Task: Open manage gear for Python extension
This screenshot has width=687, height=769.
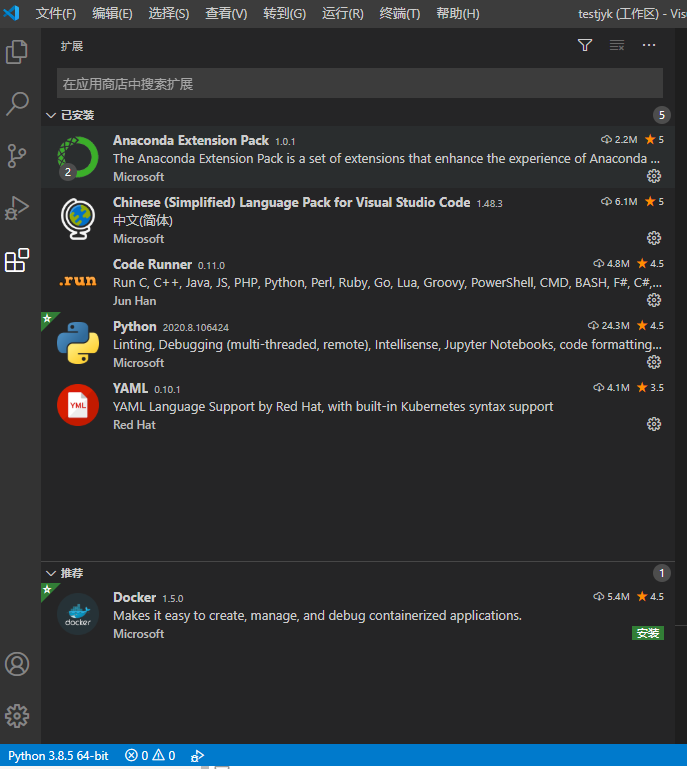Action: click(x=654, y=362)
